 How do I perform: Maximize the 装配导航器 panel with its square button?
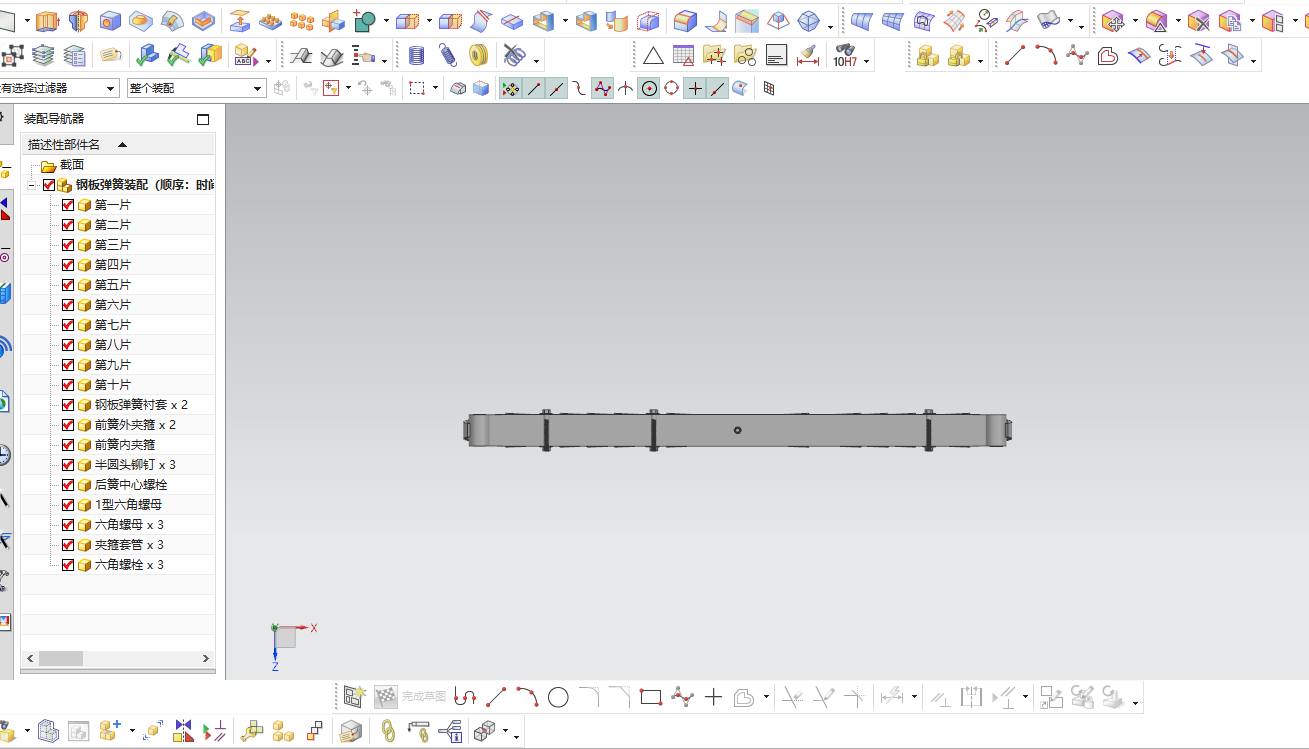(203, 119)
